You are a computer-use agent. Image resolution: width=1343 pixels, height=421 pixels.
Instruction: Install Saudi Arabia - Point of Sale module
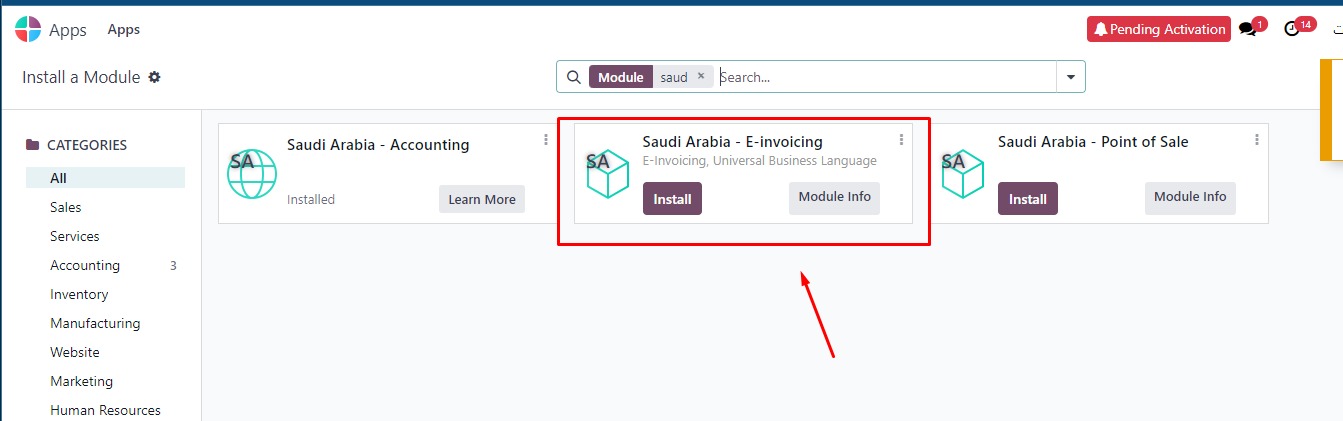[1027, 199]
